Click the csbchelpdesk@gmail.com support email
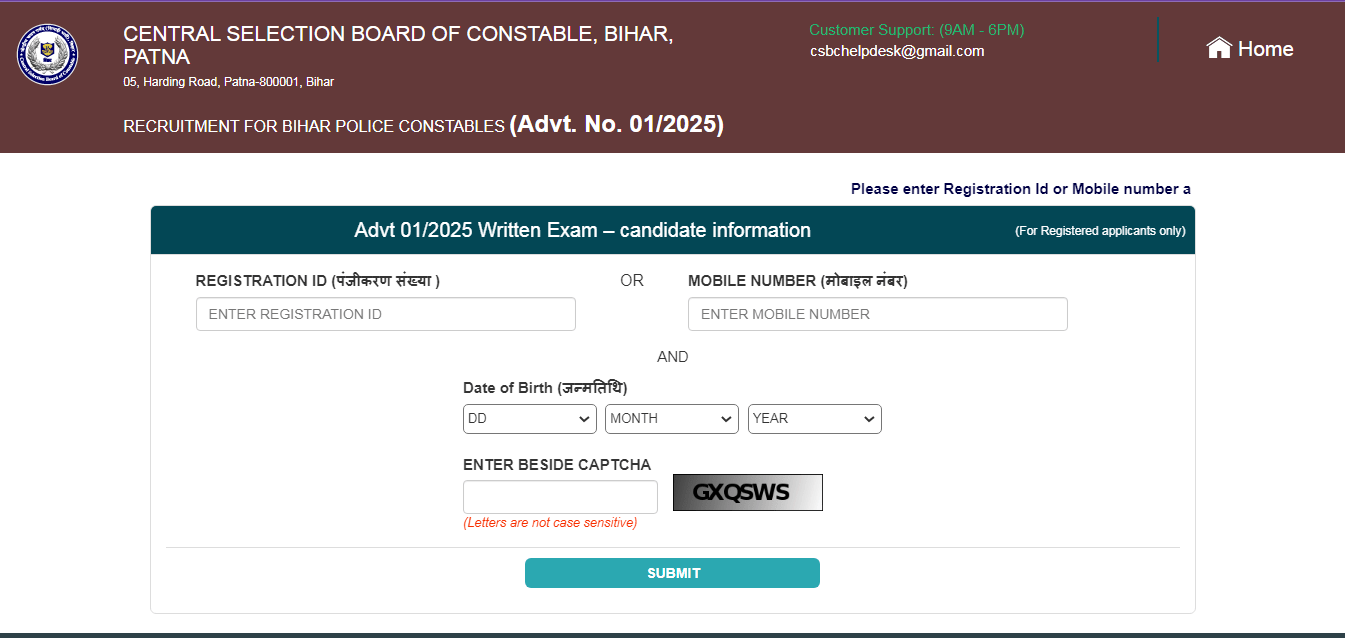The height and width of the screenshot is (638, 1345). 897,51
